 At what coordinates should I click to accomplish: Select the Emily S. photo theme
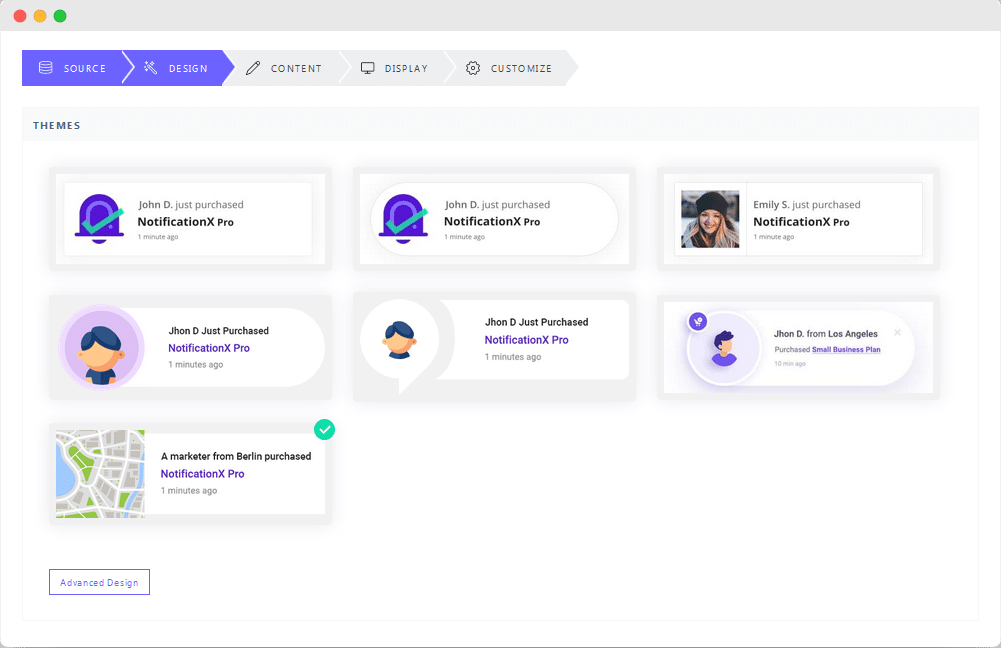797,219
